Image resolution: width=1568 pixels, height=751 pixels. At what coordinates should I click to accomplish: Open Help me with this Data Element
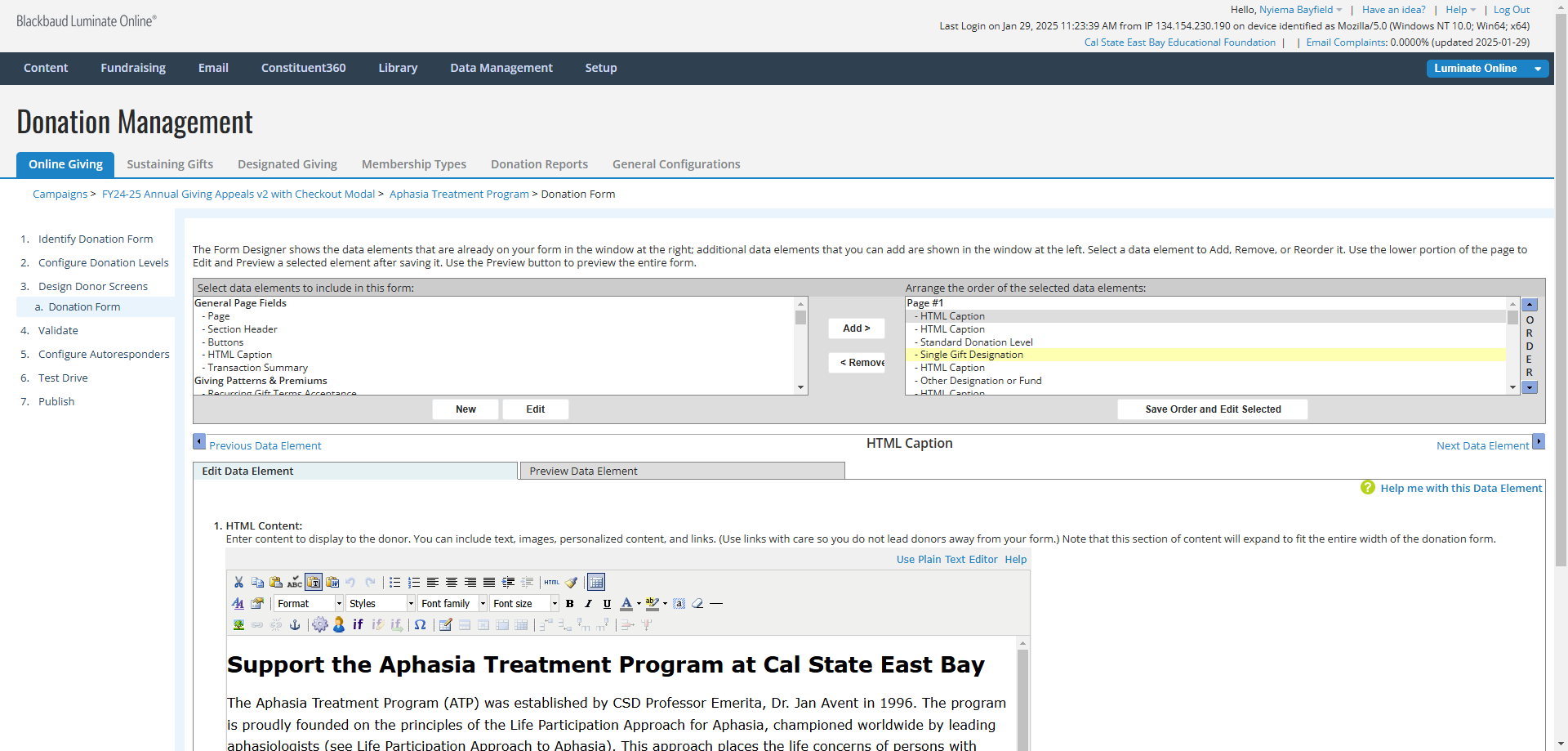click(1461, 488)
